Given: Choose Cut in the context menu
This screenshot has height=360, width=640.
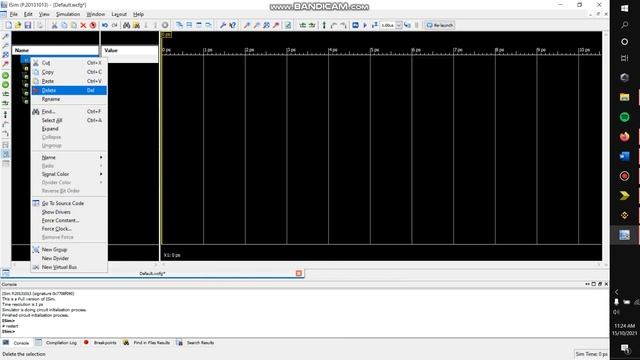Looking at the screenshot, I should (69, 63).
